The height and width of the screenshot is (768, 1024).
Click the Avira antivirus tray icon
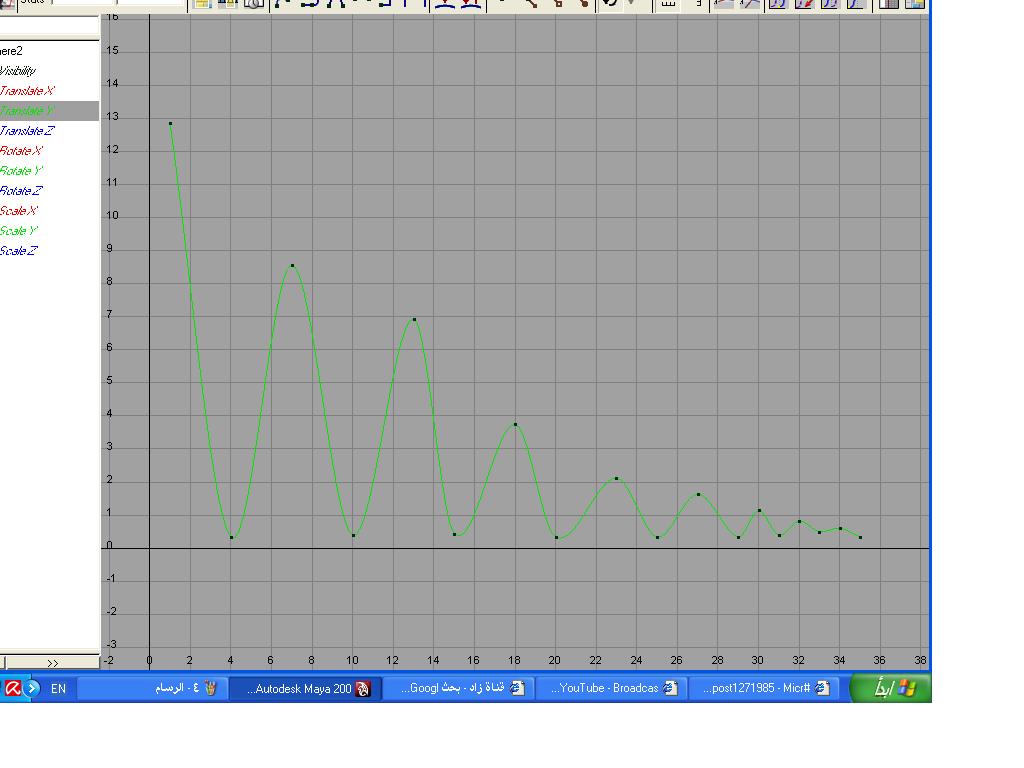(12, 688)
